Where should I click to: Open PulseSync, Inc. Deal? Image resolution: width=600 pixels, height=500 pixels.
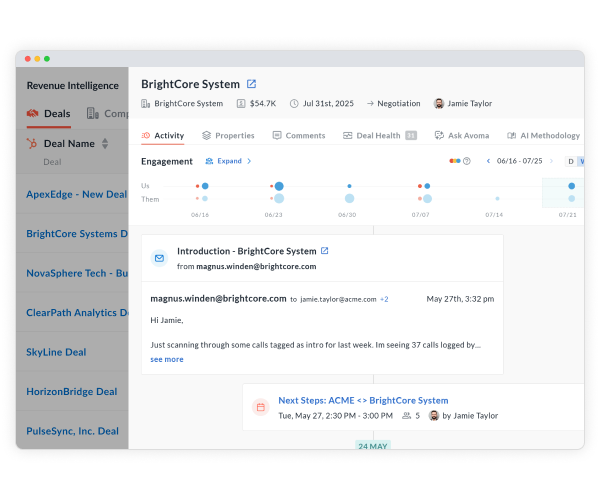tap(73, 431)
